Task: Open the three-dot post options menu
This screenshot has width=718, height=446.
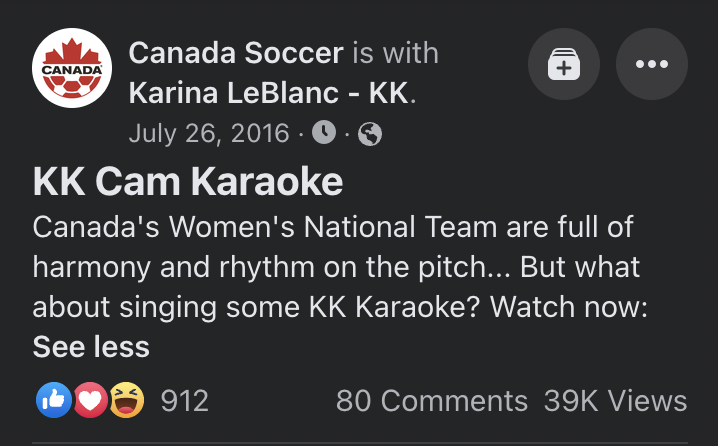Action: pyautogui.click(x=651, y=64)
